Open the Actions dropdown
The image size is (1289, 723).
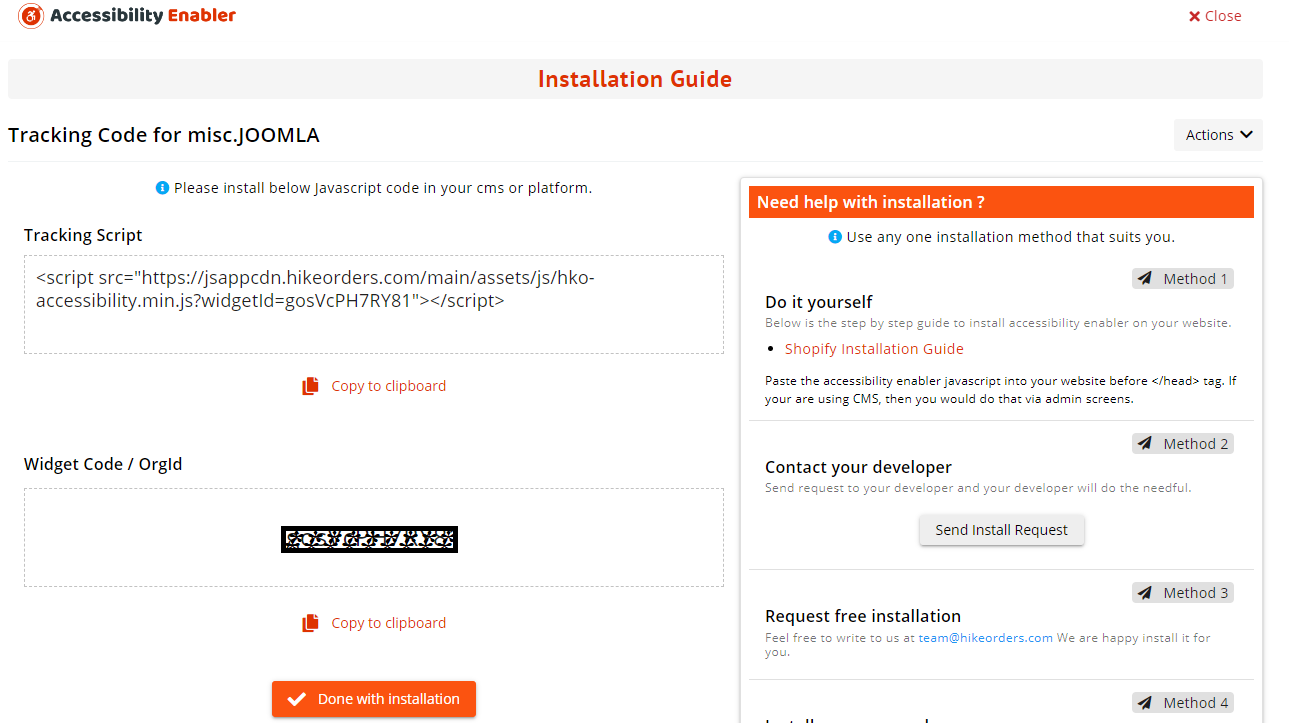pyautogui.click(x=1218, y=135)
